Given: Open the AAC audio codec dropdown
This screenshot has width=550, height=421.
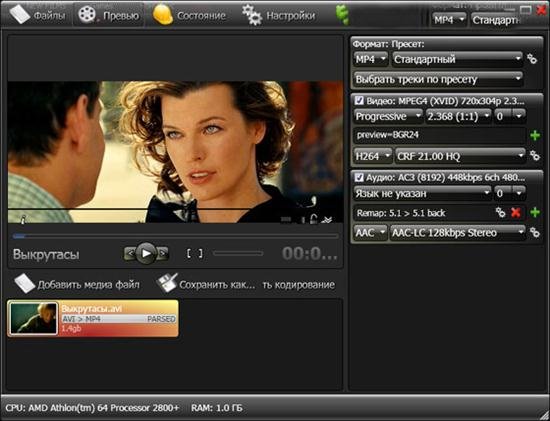Looking at the screenshot, I should pyautogui.click(x=371, y=233).
